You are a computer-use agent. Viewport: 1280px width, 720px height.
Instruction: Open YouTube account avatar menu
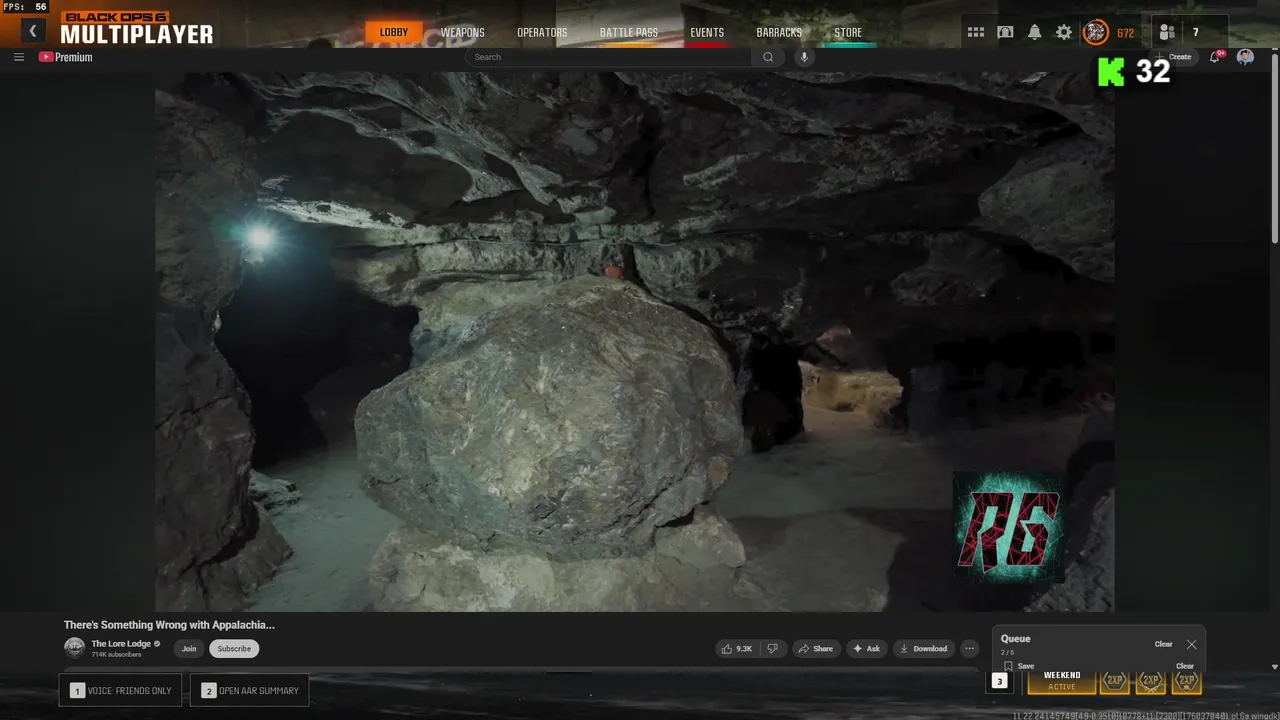[x=1245, y=57]
